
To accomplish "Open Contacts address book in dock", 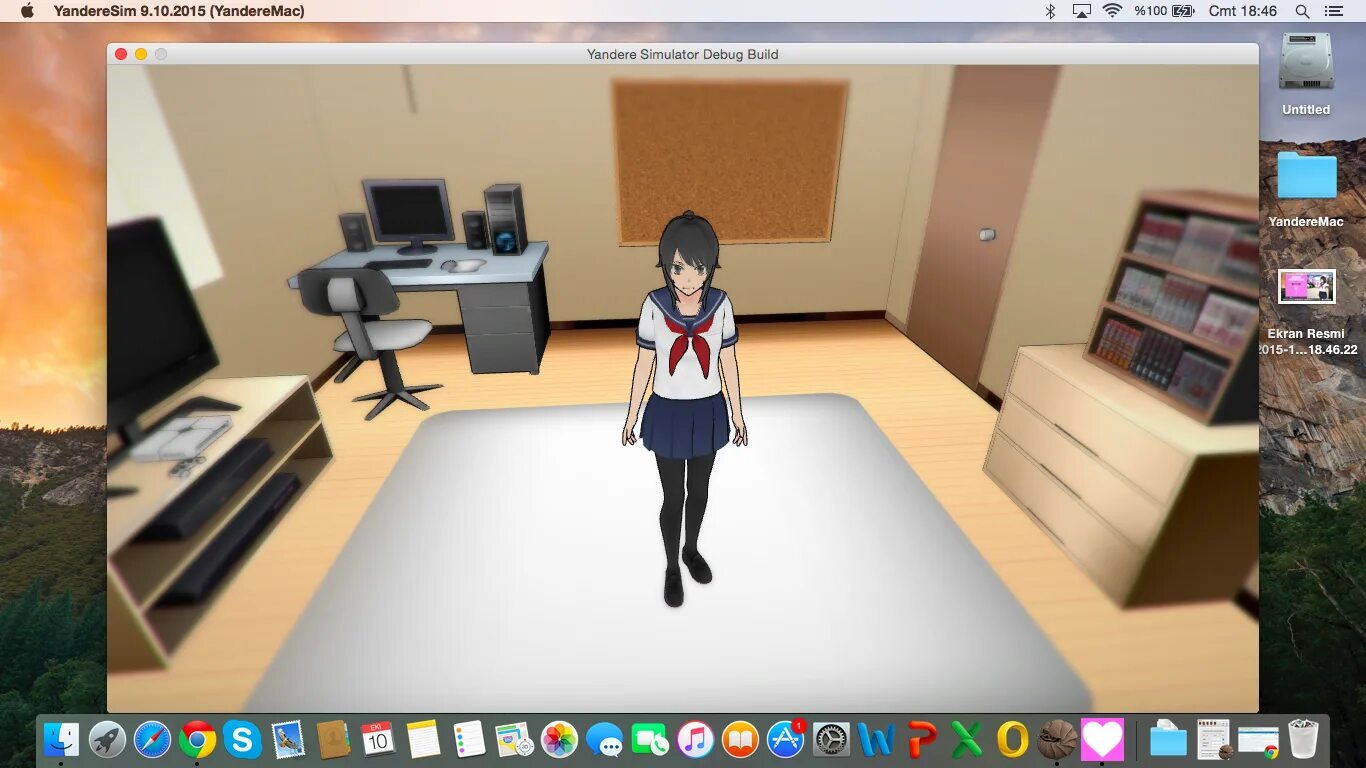I will point(332,740).
